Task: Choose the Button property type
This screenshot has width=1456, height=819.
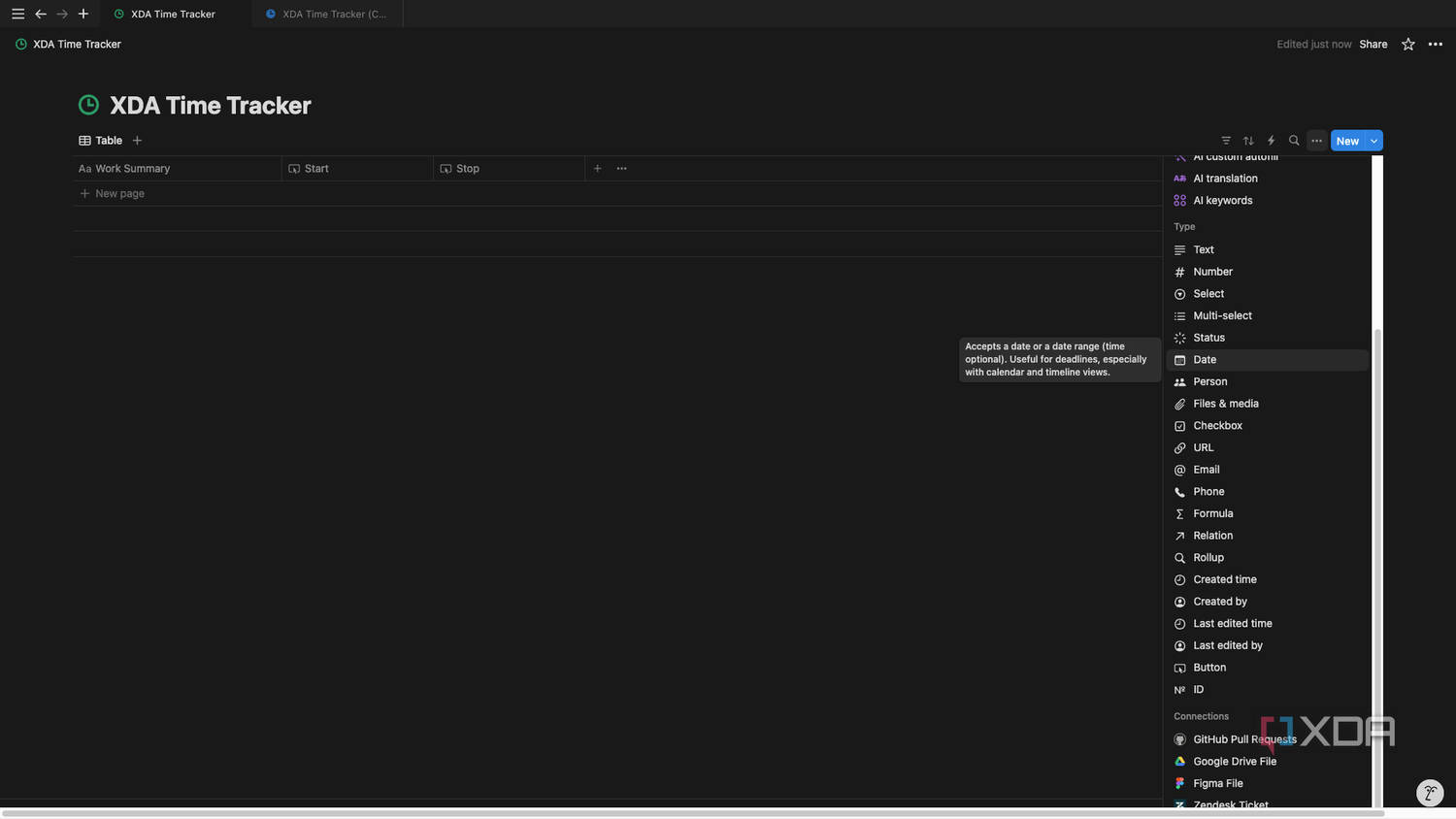Action: pos(1267,668)
